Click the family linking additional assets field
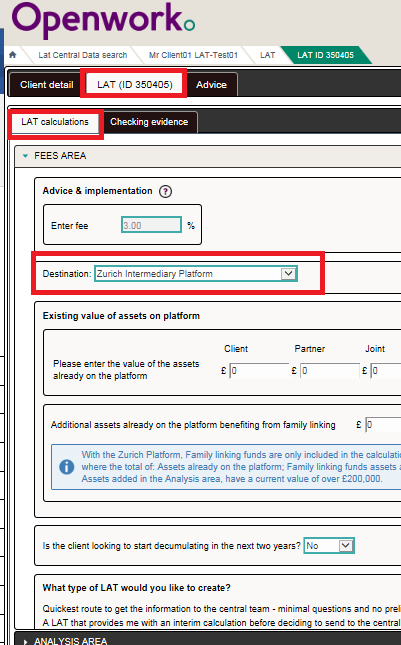Screen dimensions: 401x645 383,425
